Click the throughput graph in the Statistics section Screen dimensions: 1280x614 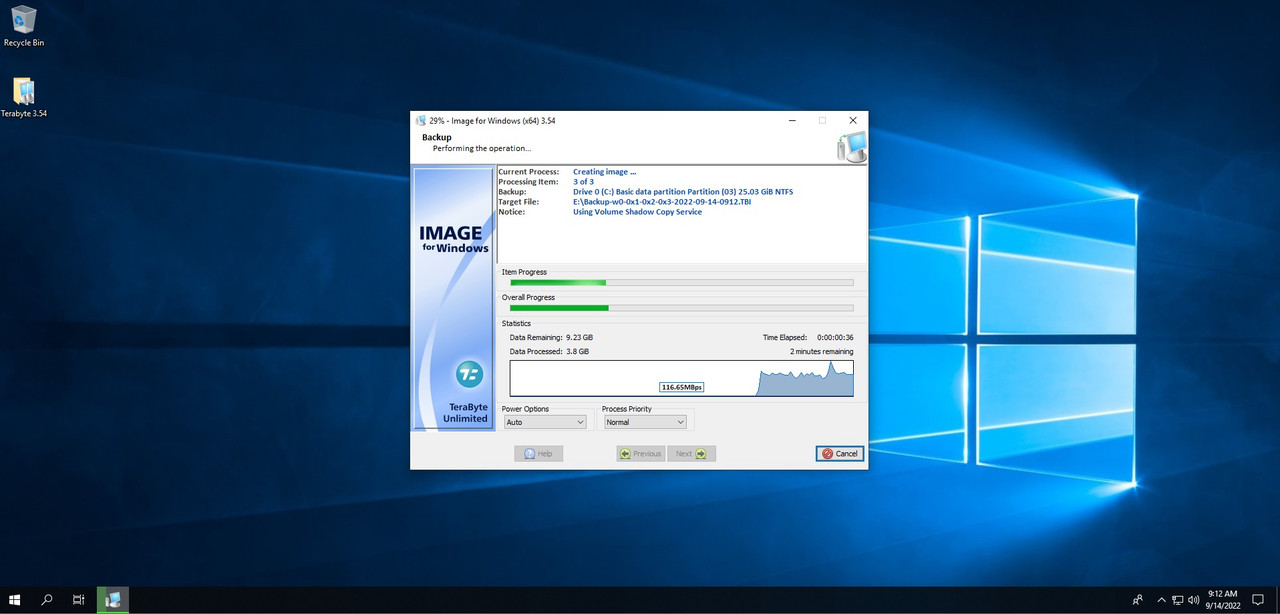[x=682, y=379]
